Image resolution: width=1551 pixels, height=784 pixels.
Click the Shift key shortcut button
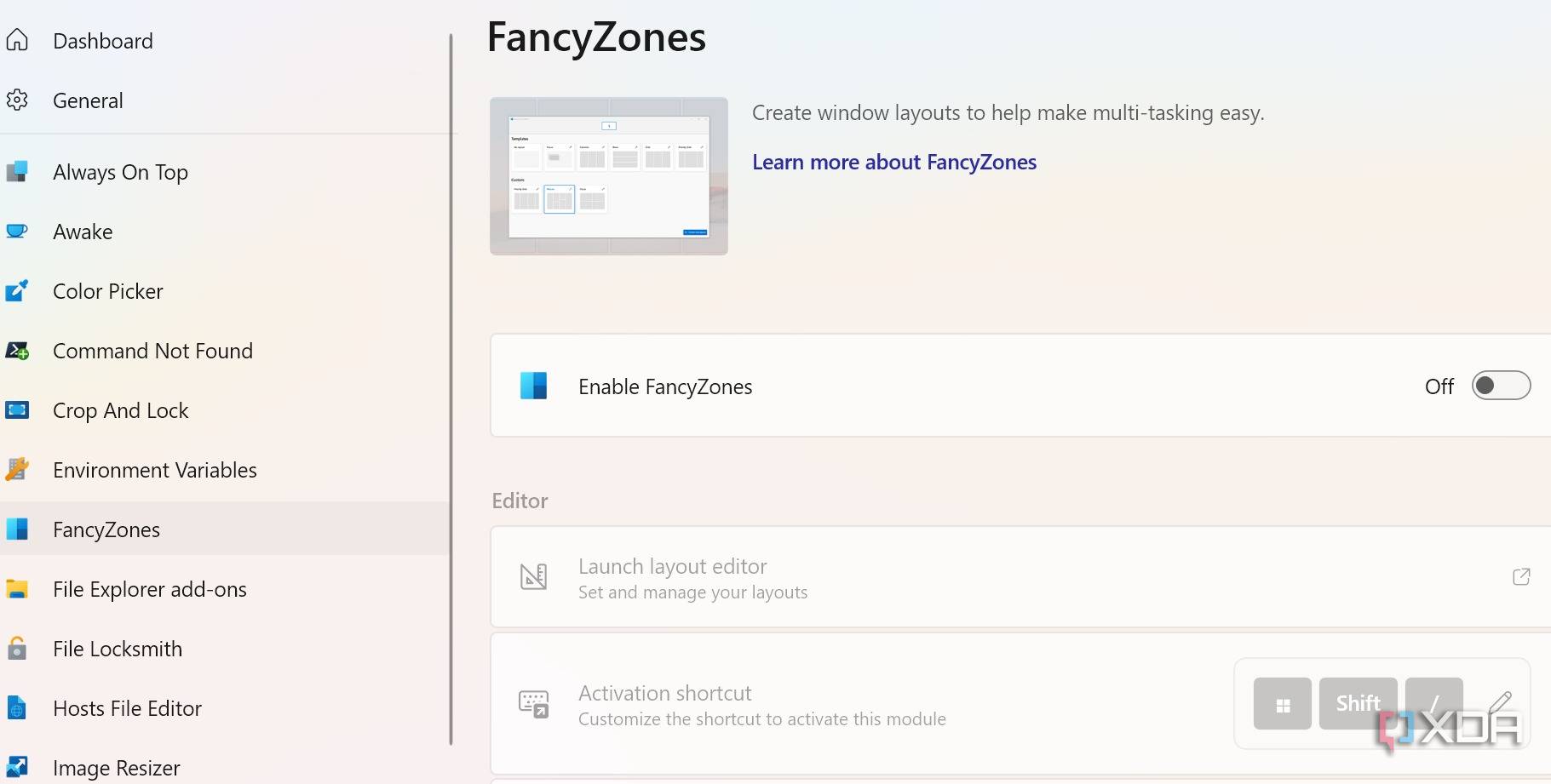coord(1358,703)
